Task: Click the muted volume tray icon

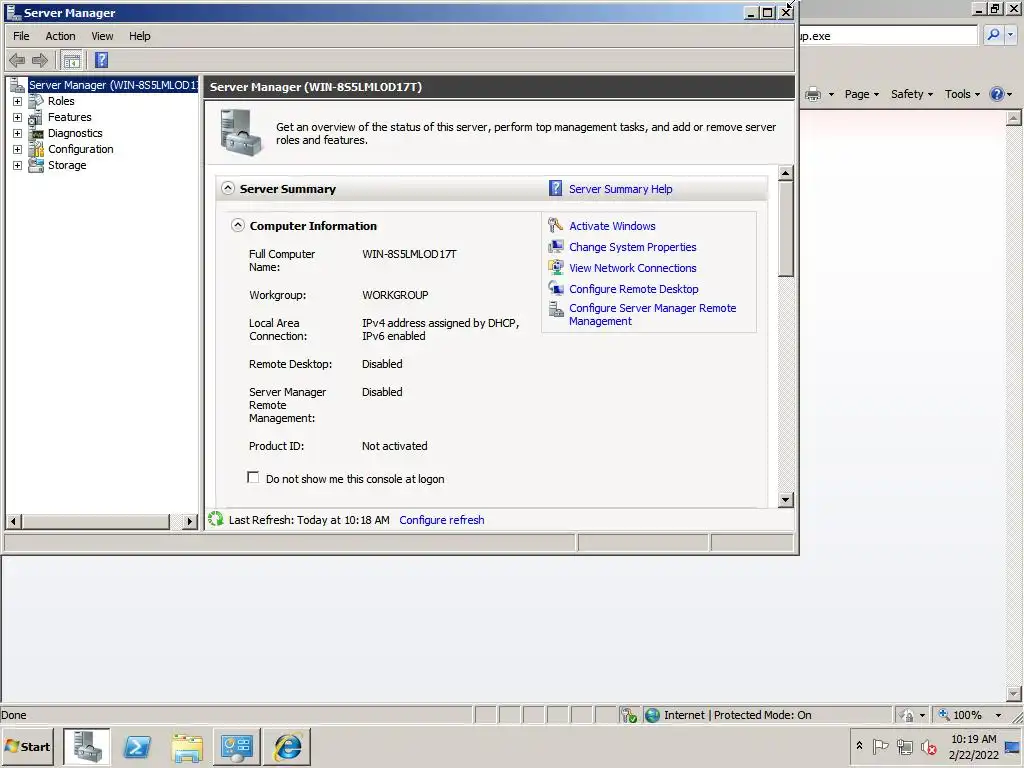Action: (x=929, y=746)
